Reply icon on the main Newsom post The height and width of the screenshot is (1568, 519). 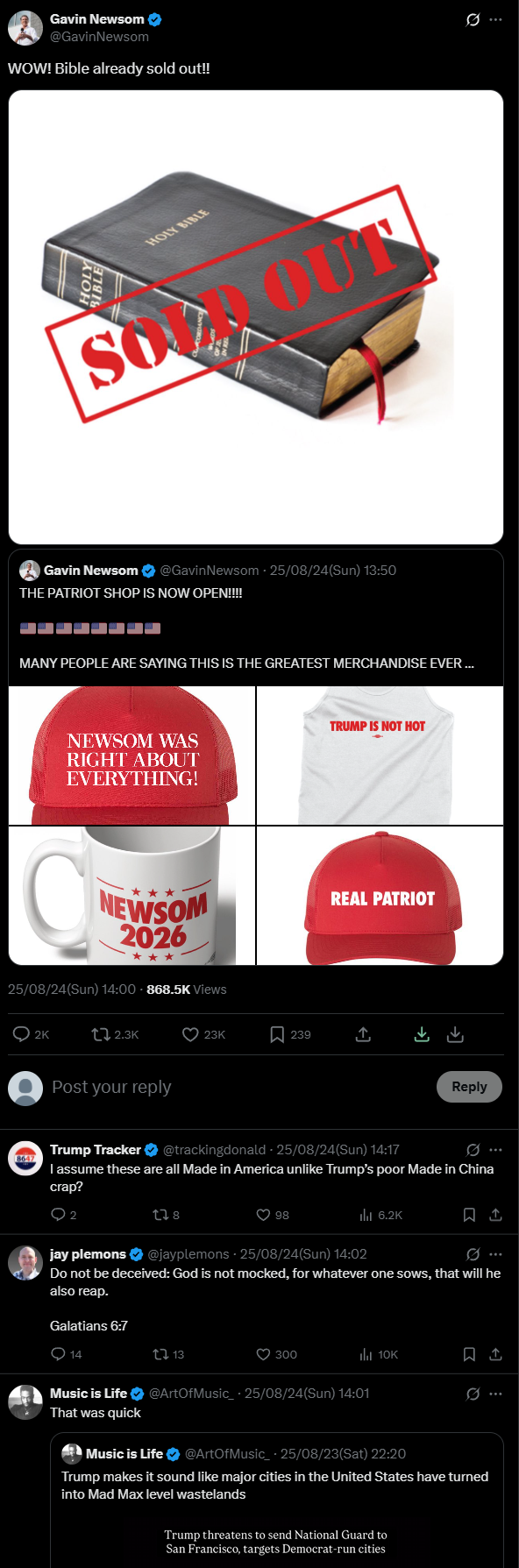point(22,1034)
